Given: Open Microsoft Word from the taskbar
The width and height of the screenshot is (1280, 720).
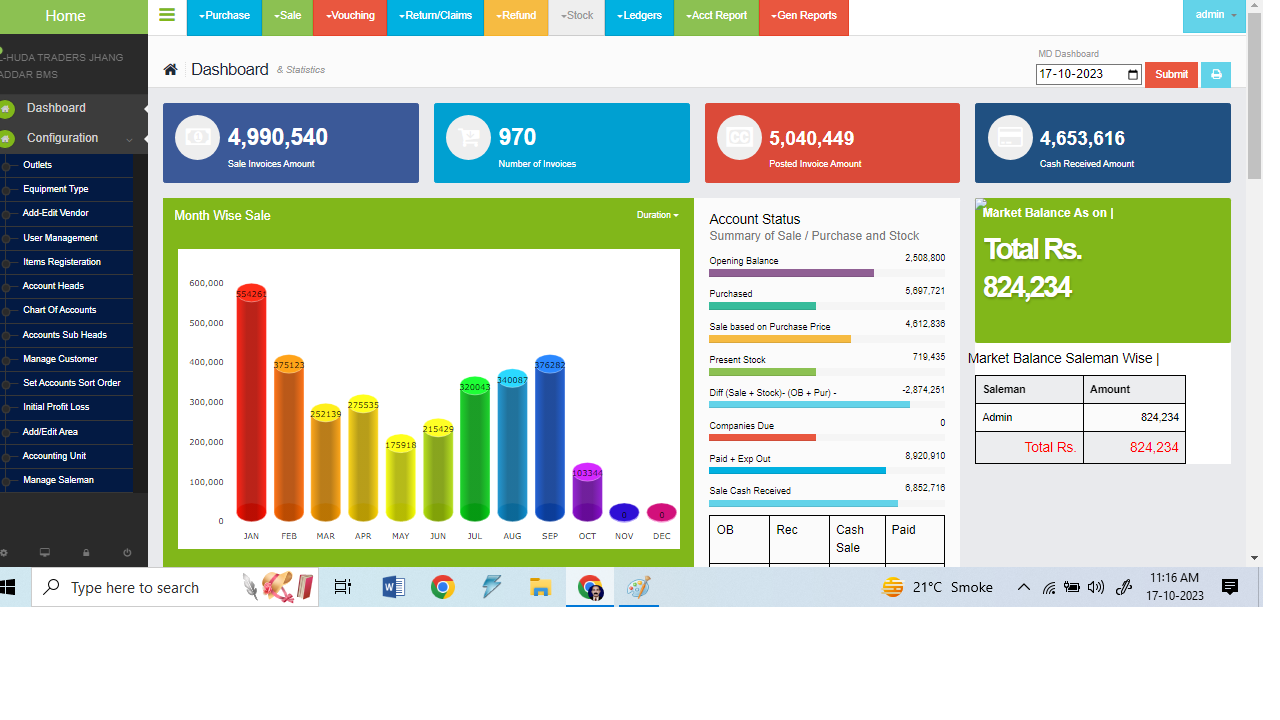Looking at the screenshot, I should (393, 587).
